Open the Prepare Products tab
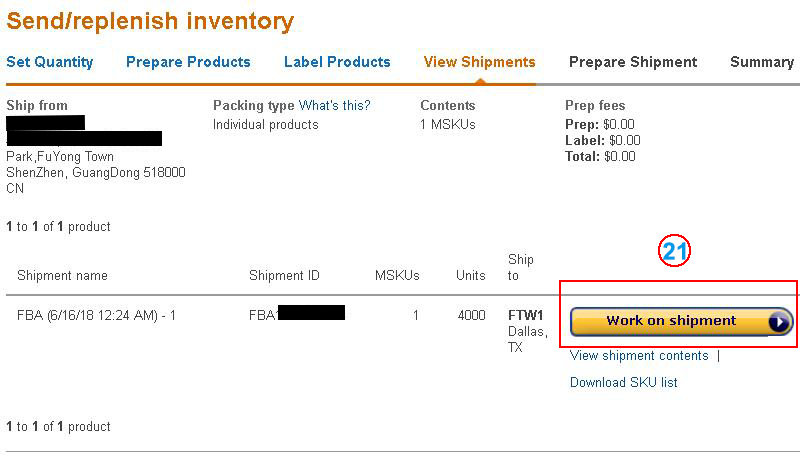This screenshot has width=800, height=468. click(188, 62)
